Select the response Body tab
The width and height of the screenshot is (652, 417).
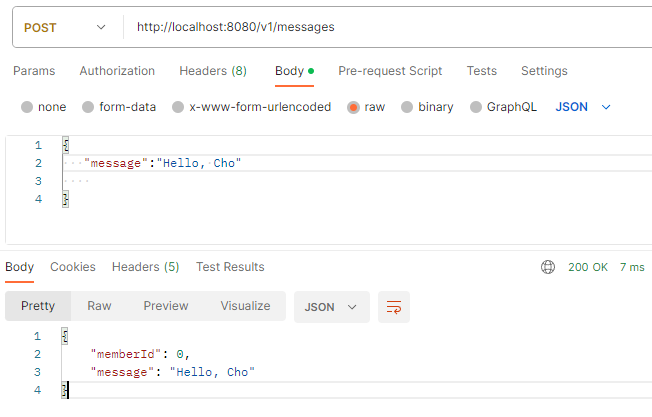[20, 267]
